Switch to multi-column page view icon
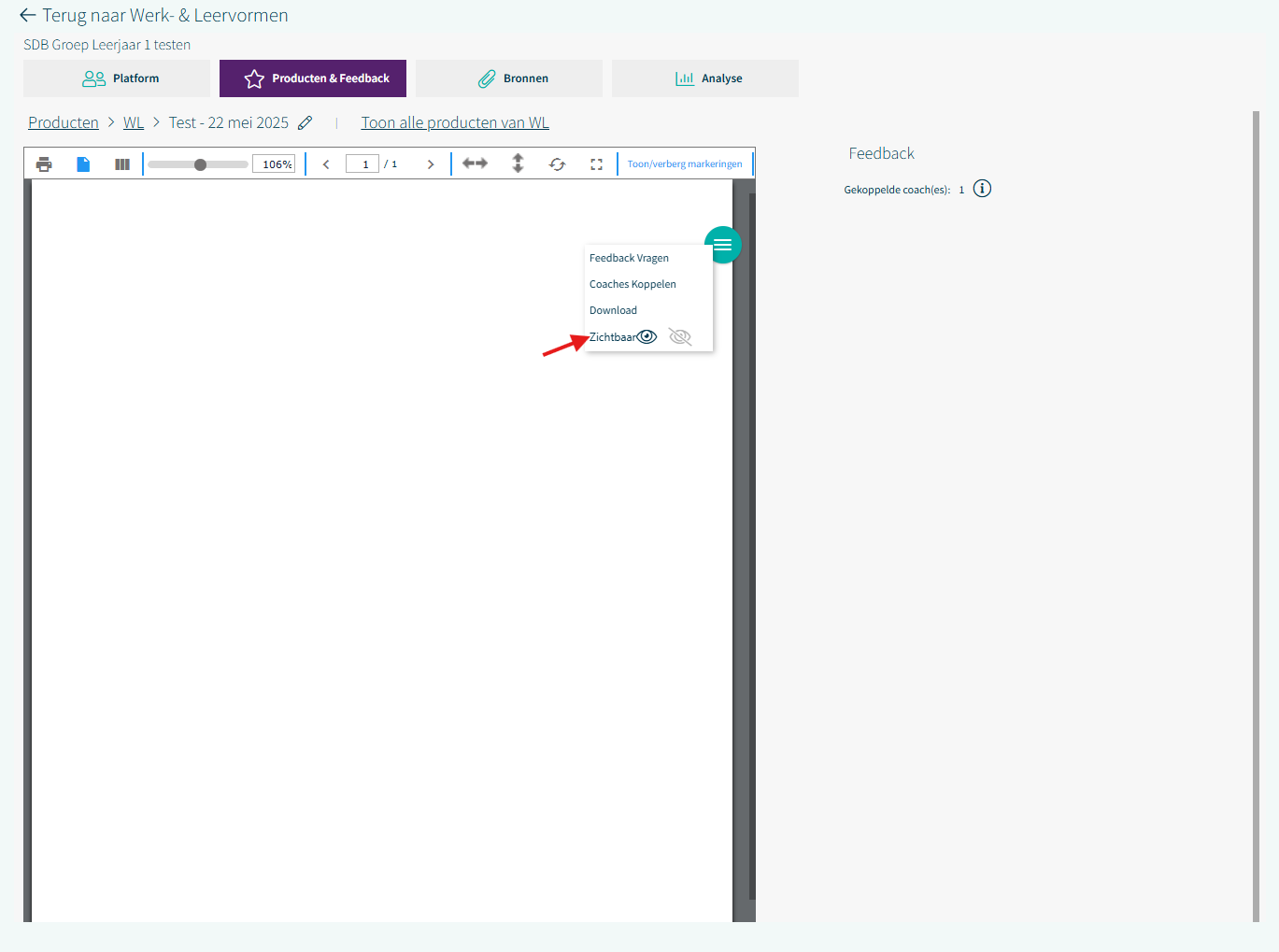Viewport: 1279px width, 952px height. (x=122, y=164)
